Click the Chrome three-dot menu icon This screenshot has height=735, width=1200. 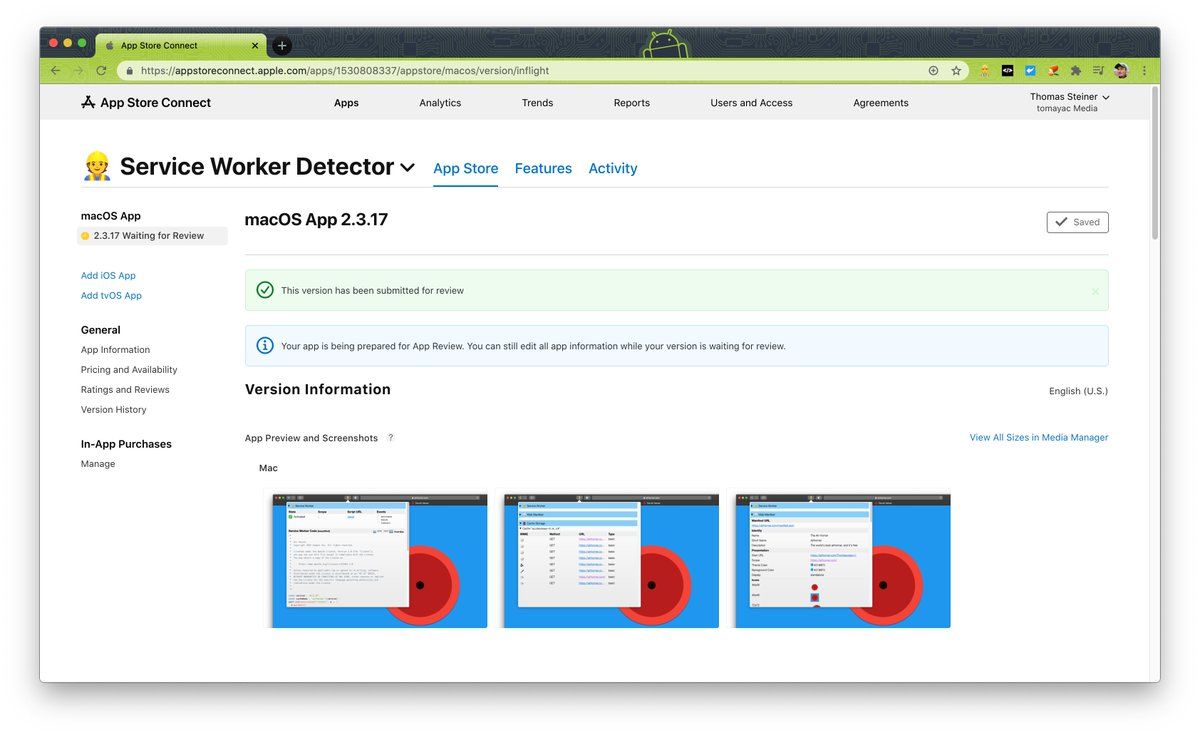[1144, 71]
